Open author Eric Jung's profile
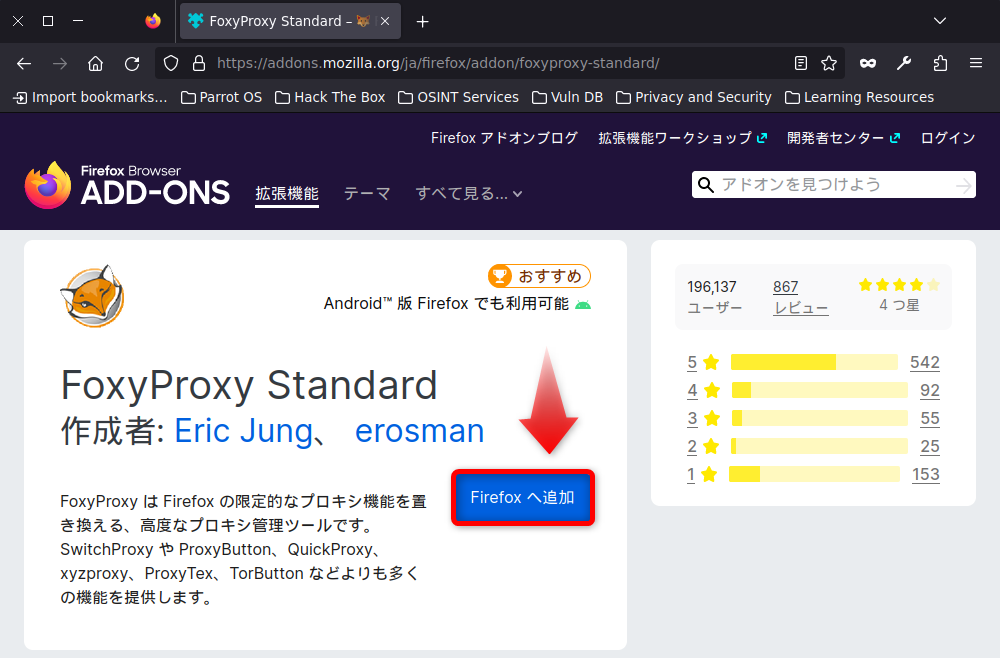 tap(244, 431)
